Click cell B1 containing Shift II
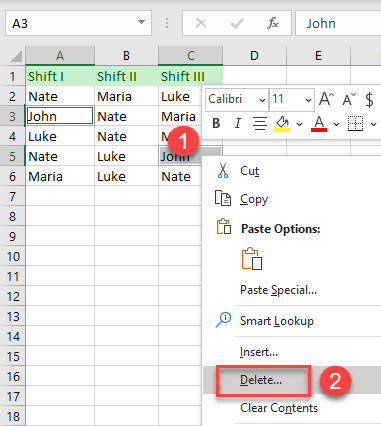Image resolution: width=381 pixels, height=426 pixels. pyautogui.click(x=126, y=76)
